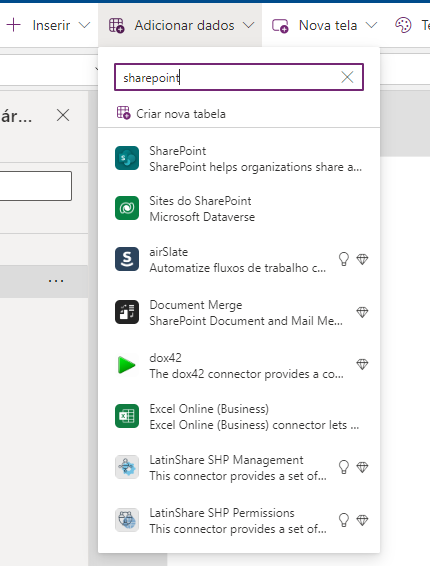The image size is (430, 566).
Task: Click the Document Merge premium diamond icon
Action: [x=362, y=312]
